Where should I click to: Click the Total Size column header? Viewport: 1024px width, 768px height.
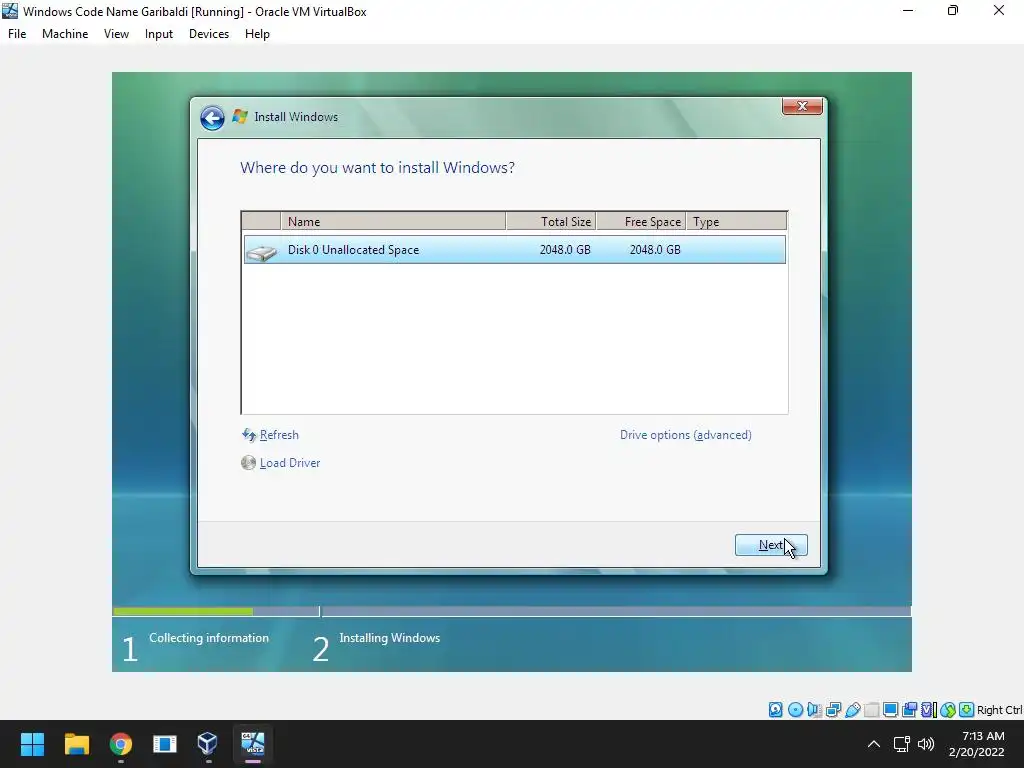click(551, 221)
